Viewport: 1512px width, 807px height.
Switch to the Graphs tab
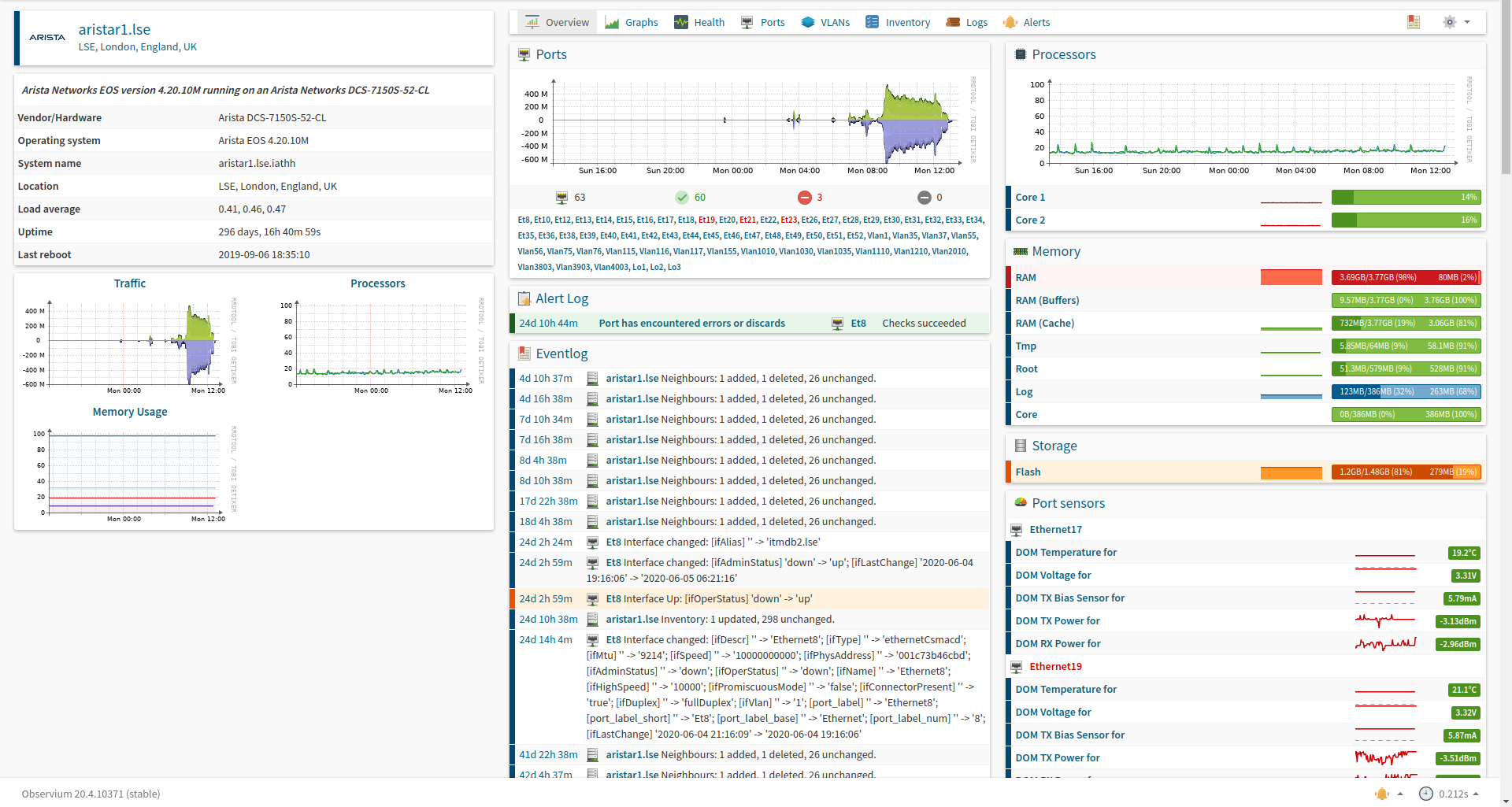(x=632, y=22)
